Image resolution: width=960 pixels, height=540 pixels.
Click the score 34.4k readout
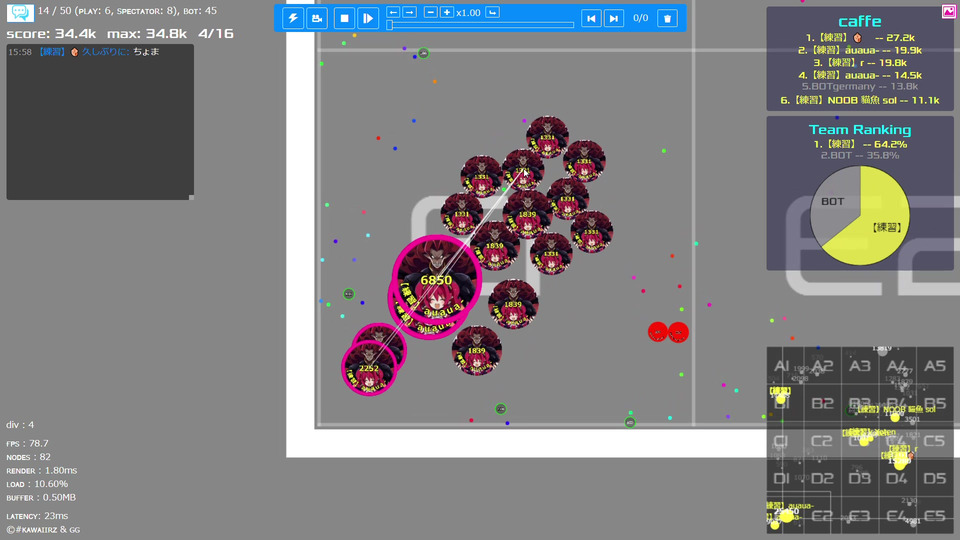[x=51, y=34]
